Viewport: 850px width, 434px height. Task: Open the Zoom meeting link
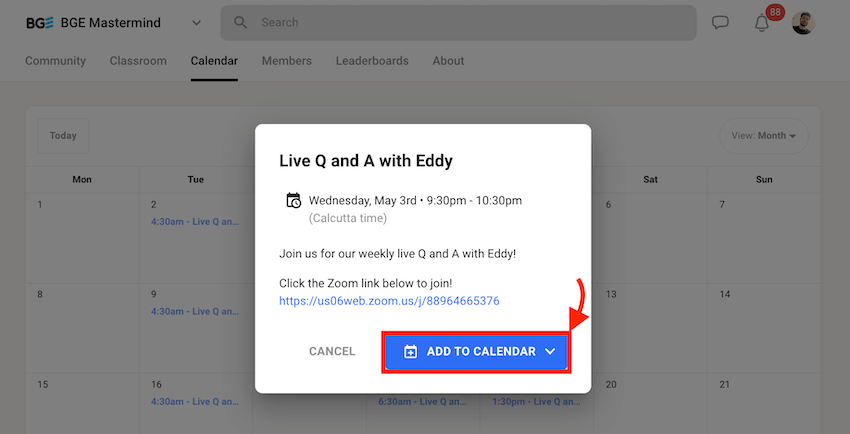coord(389,301)
